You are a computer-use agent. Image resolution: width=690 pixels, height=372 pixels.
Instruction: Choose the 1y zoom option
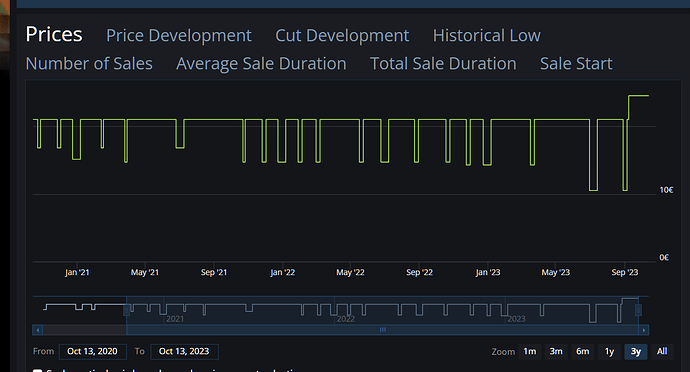(609, 351)
